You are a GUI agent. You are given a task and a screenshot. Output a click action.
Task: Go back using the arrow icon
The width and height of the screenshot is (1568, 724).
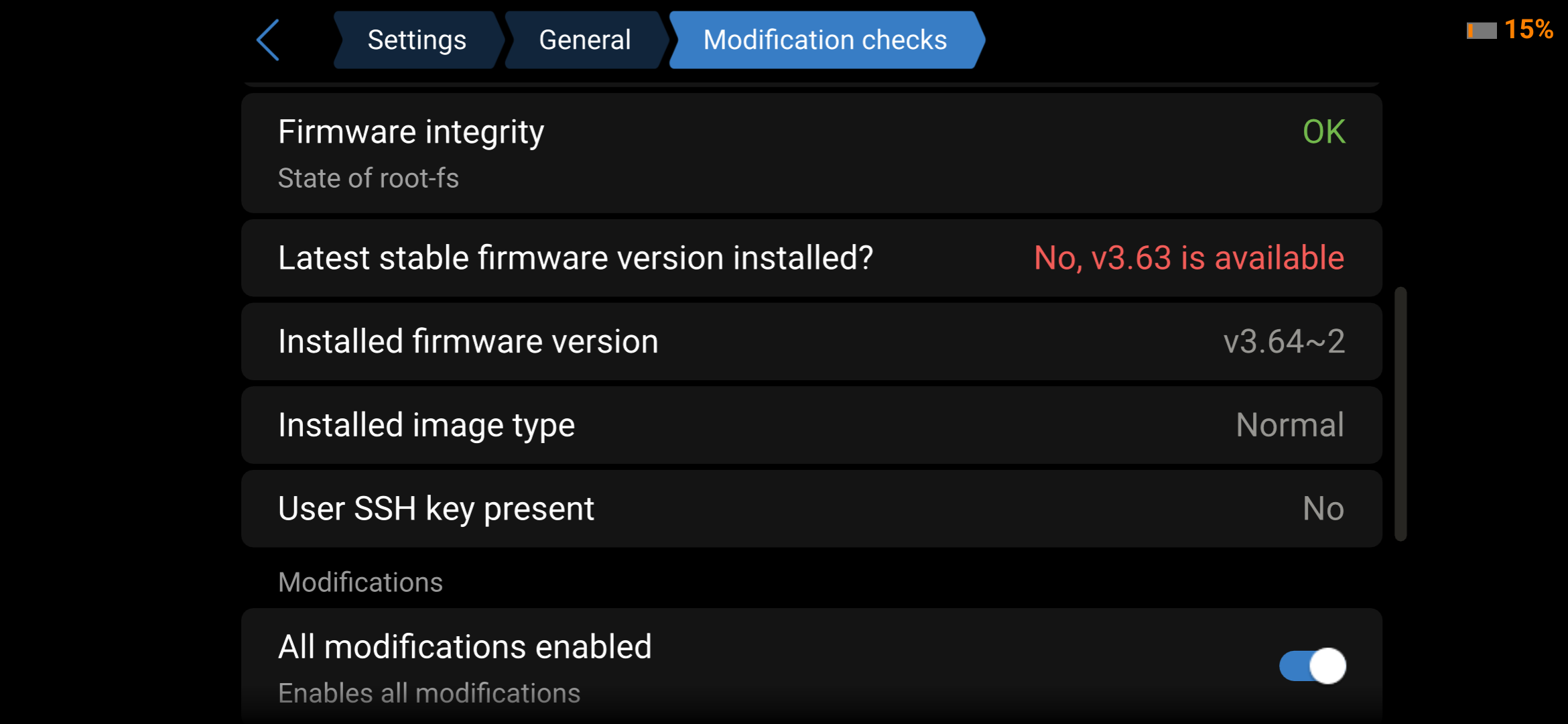[268, 40]
